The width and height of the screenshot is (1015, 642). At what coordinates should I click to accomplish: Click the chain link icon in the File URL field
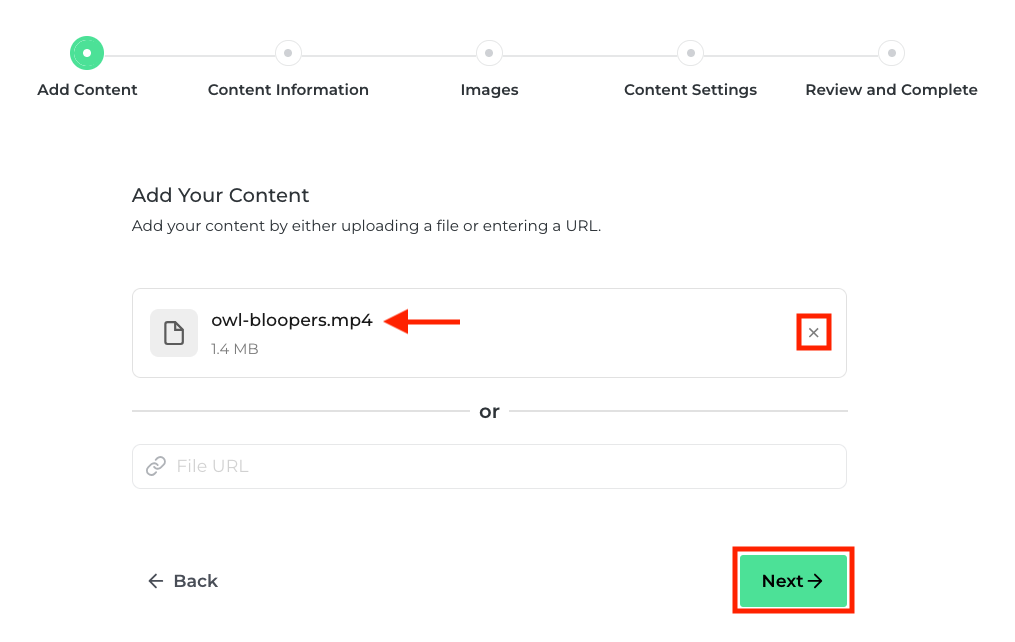click(x=155, y=466)
